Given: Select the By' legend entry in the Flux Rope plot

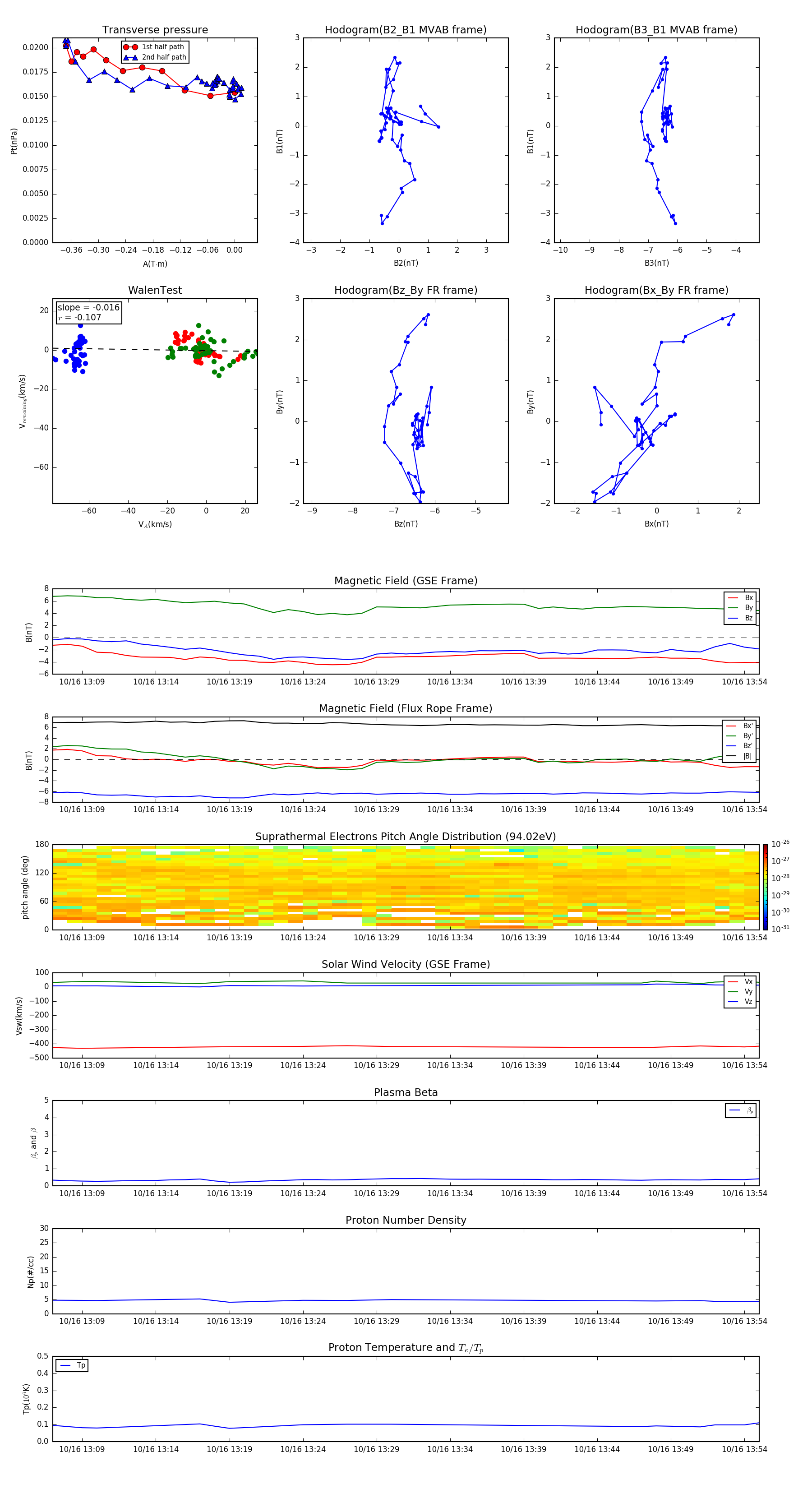Looking at the screenshot, I should point(740,736).
